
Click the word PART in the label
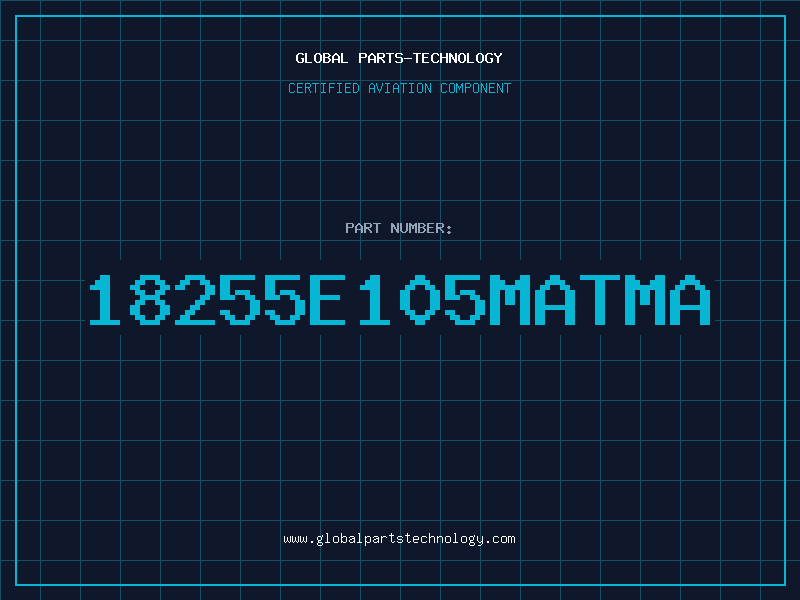pos(363,228)
